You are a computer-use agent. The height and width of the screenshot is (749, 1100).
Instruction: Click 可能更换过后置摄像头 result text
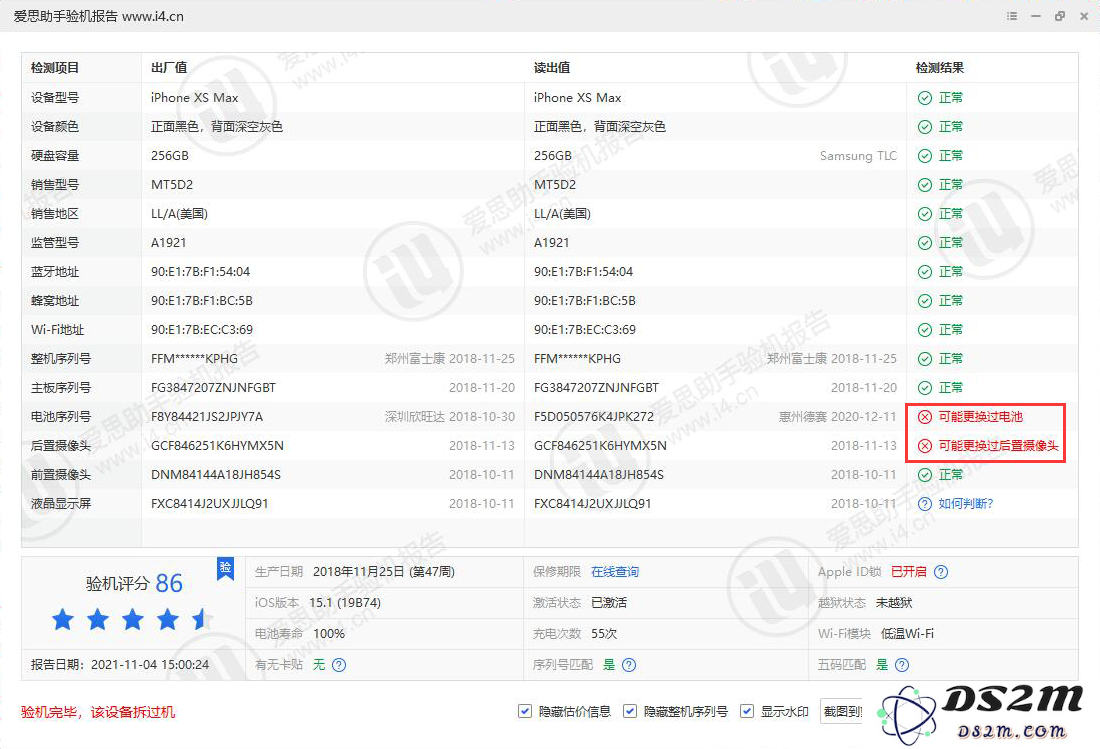click(998, 445)
